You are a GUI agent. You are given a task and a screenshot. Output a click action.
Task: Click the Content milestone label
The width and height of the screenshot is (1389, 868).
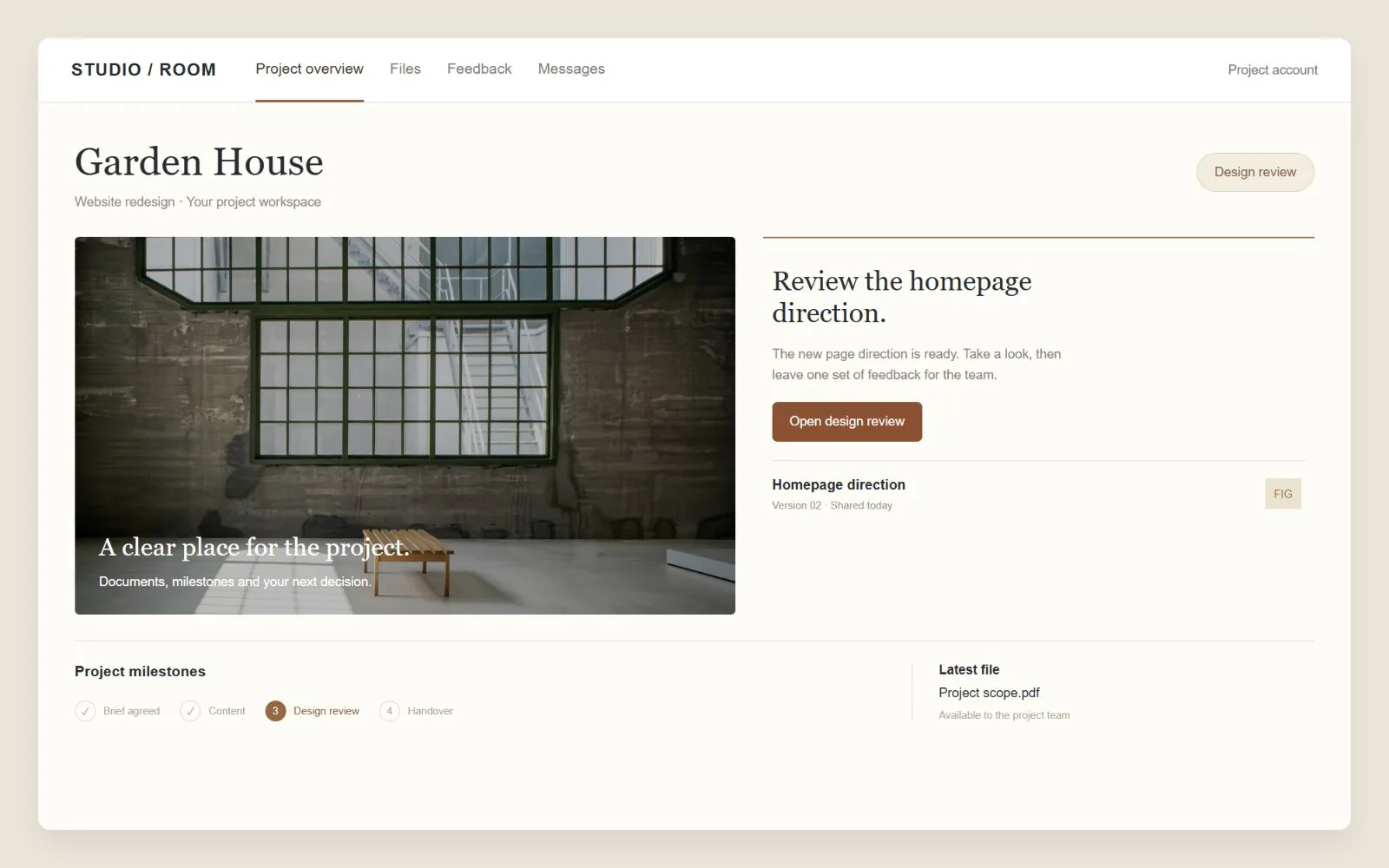[x=227, y=711]
